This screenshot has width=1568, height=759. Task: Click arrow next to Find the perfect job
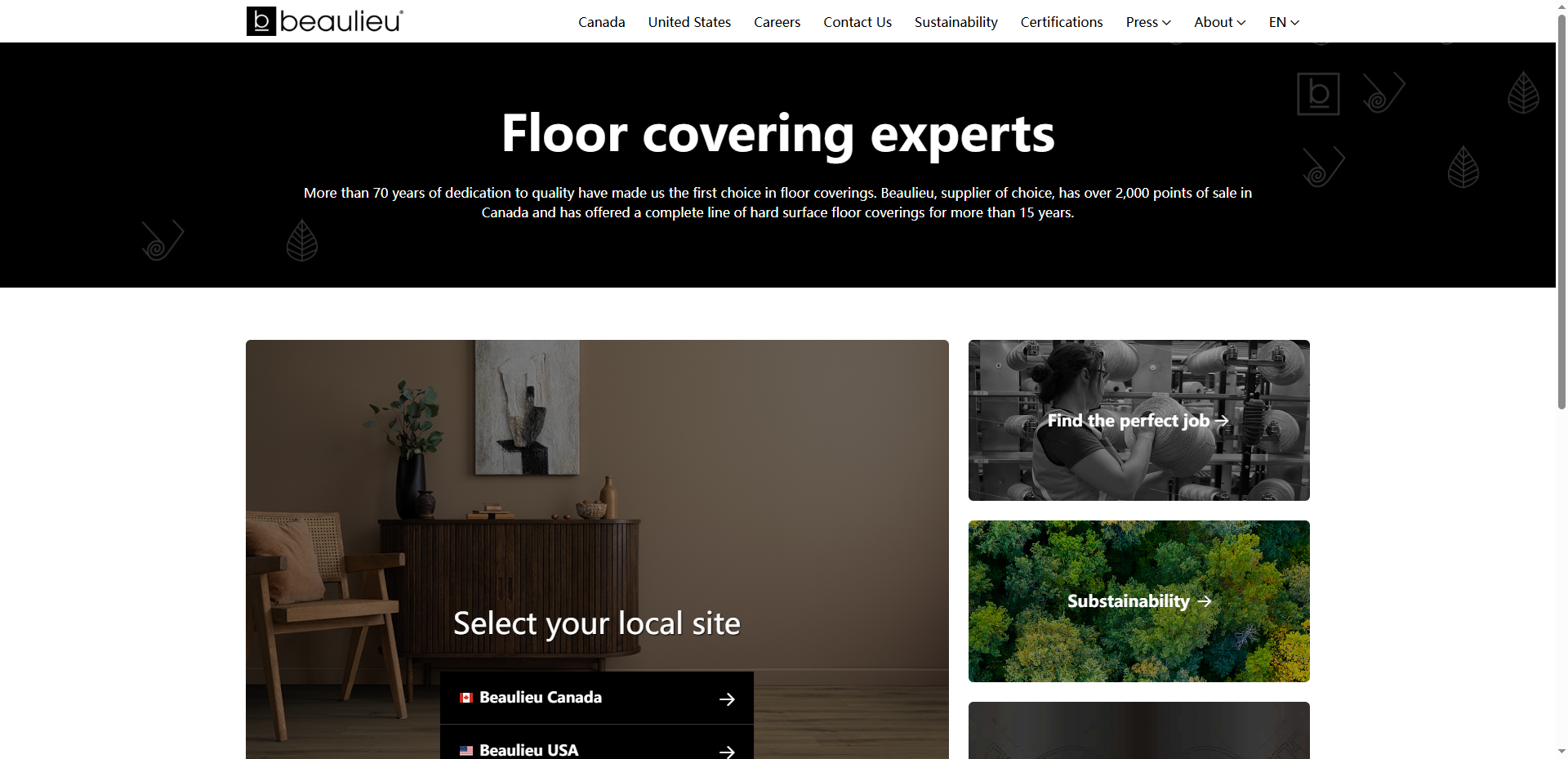1222,421
